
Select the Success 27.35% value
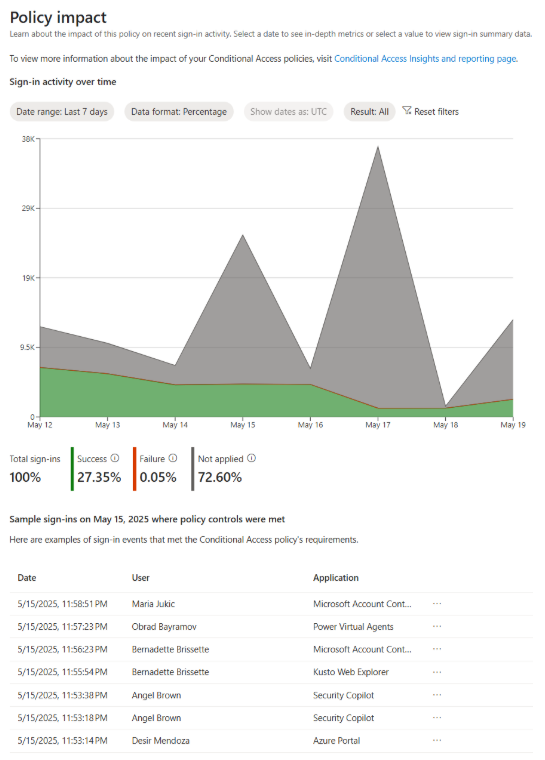(99, 477)
